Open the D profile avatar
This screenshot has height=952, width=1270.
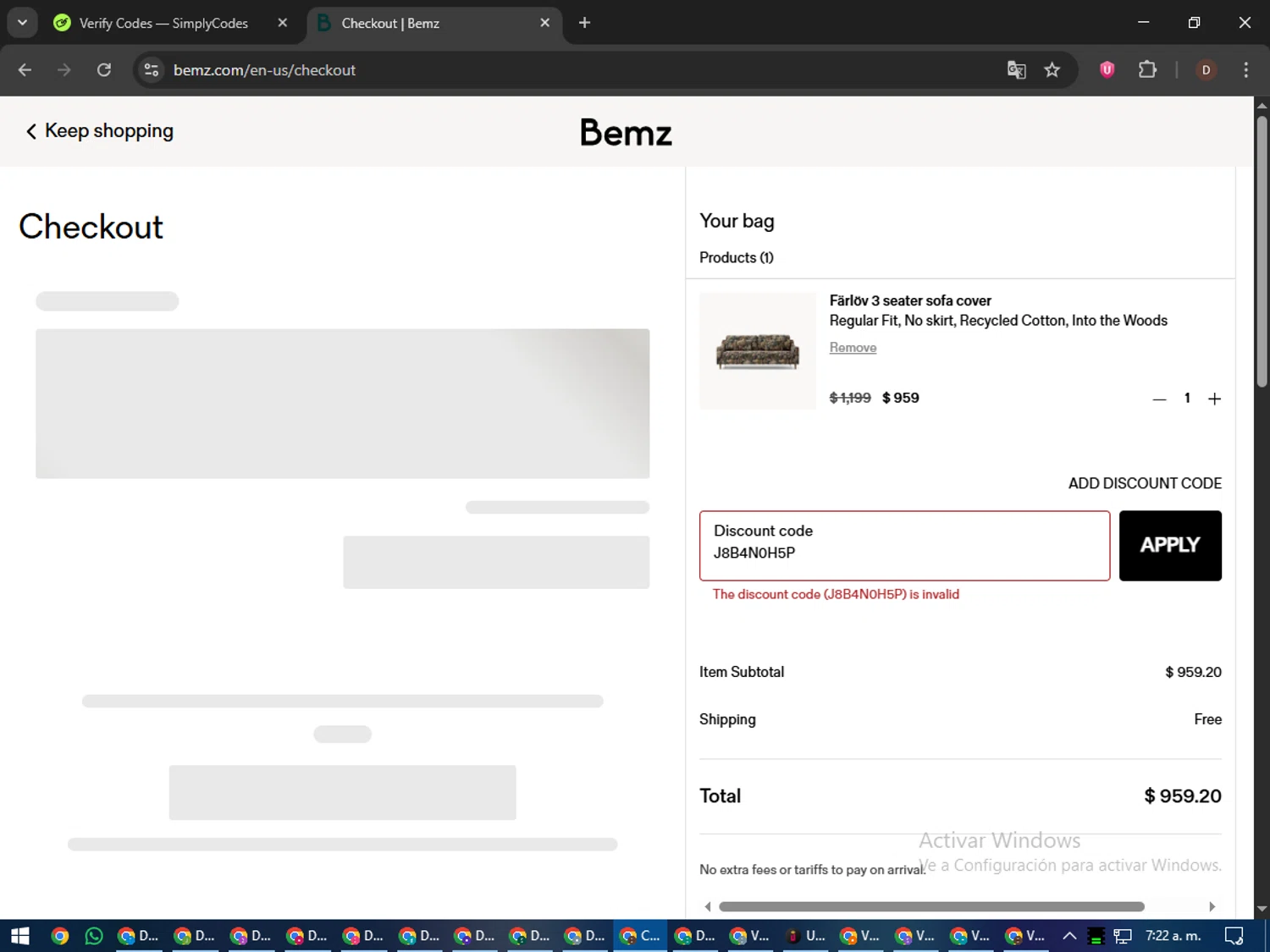pyautogui.click(x=1206, y=70)
